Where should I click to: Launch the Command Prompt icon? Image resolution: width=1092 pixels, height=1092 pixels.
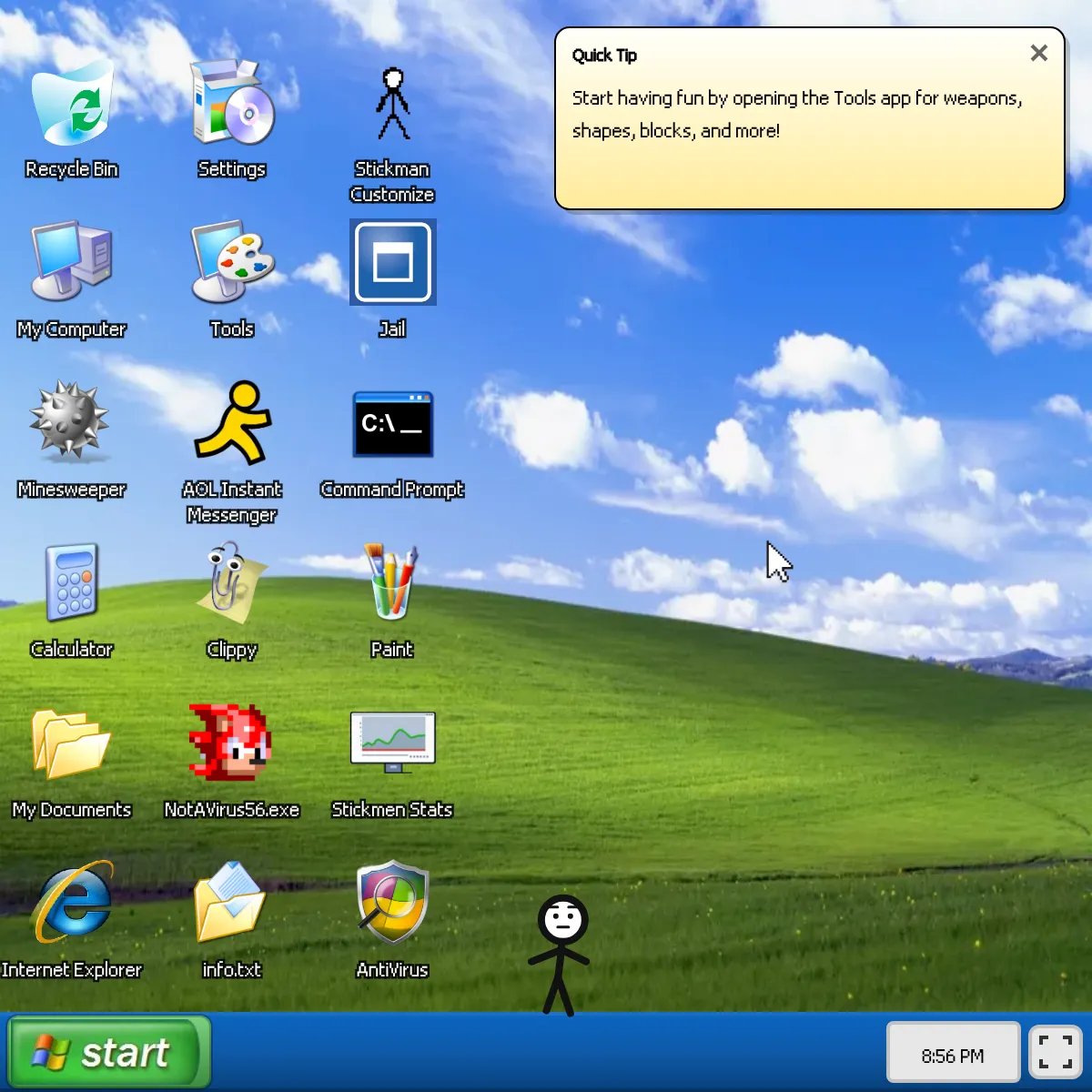pos(393,424)
